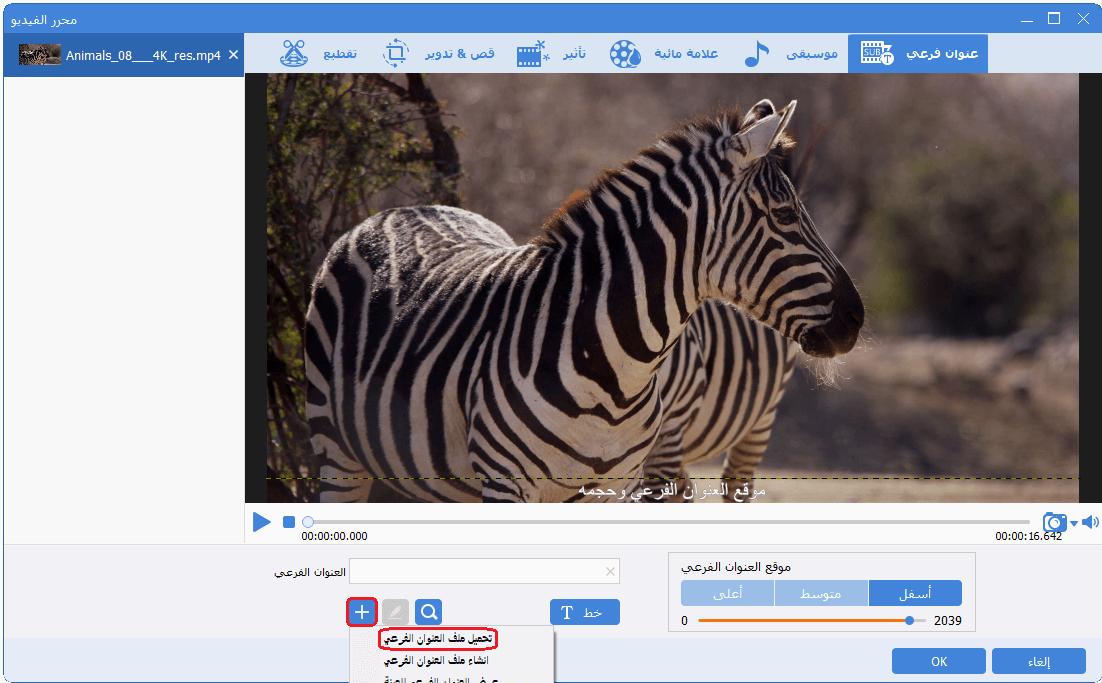Click the search subtitle magnifier button
This screenshot has width=1102, height=683.
click(x=428, y=612)
